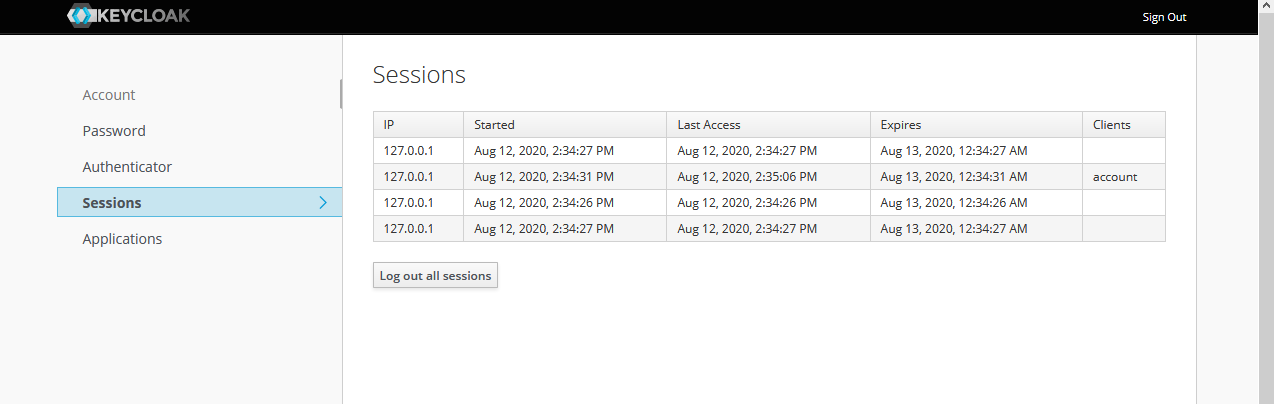1274x404 pixels.
Task: Click the Started column header
Action: click(494, 125)
